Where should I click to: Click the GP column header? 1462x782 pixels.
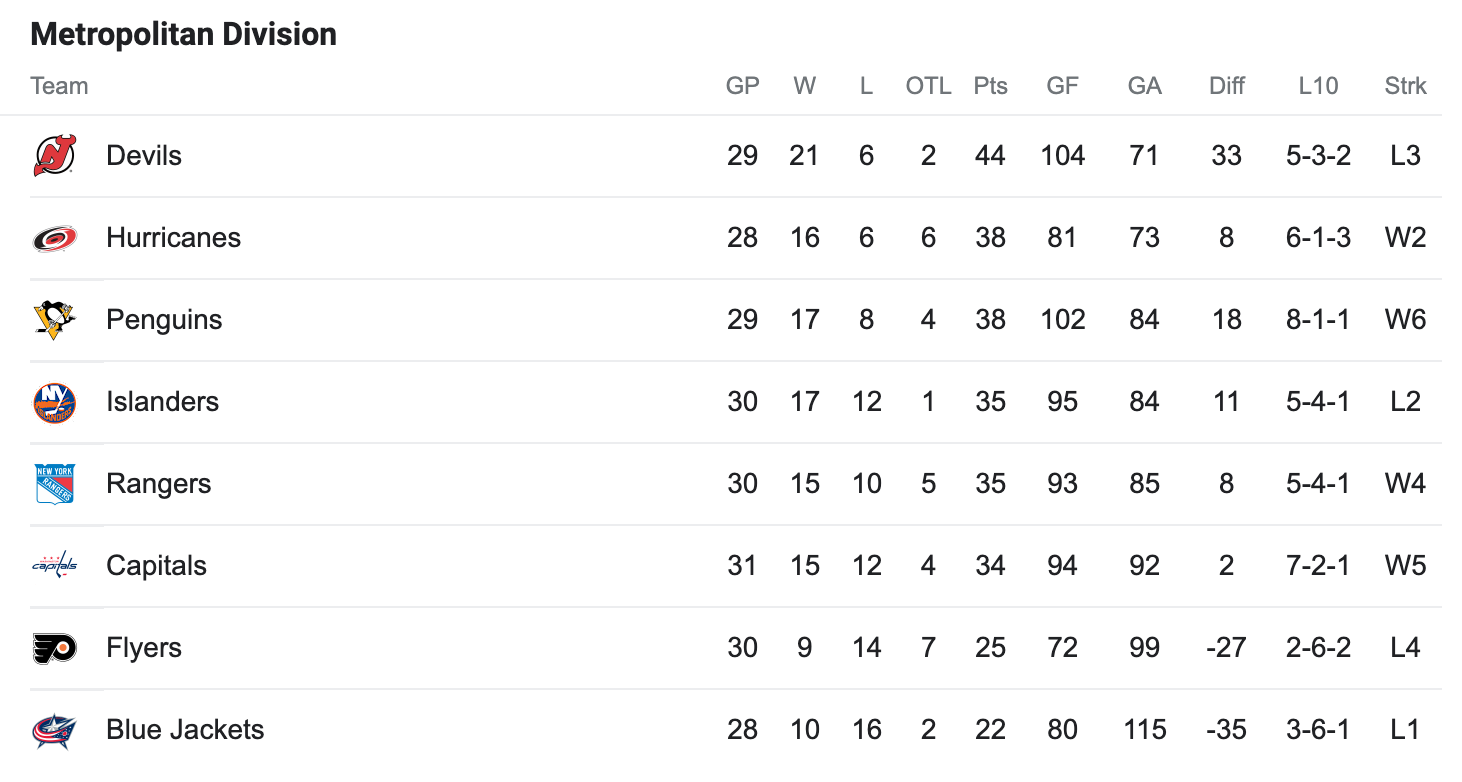tap(742, 86)
